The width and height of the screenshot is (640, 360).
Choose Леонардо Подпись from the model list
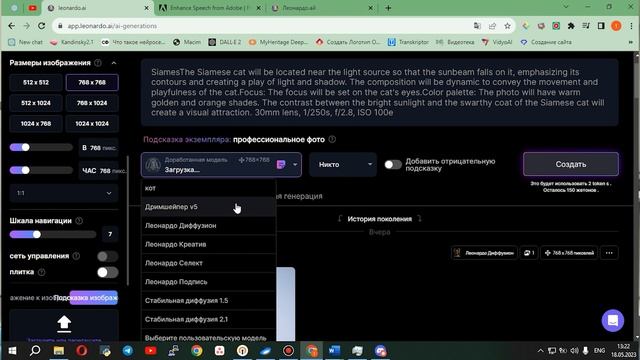pyautogui.click(x=209, y=282)
